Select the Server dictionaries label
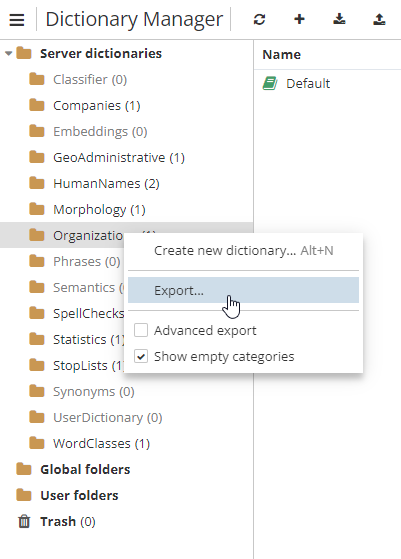401x559 pixels. [x=101, y=53]
